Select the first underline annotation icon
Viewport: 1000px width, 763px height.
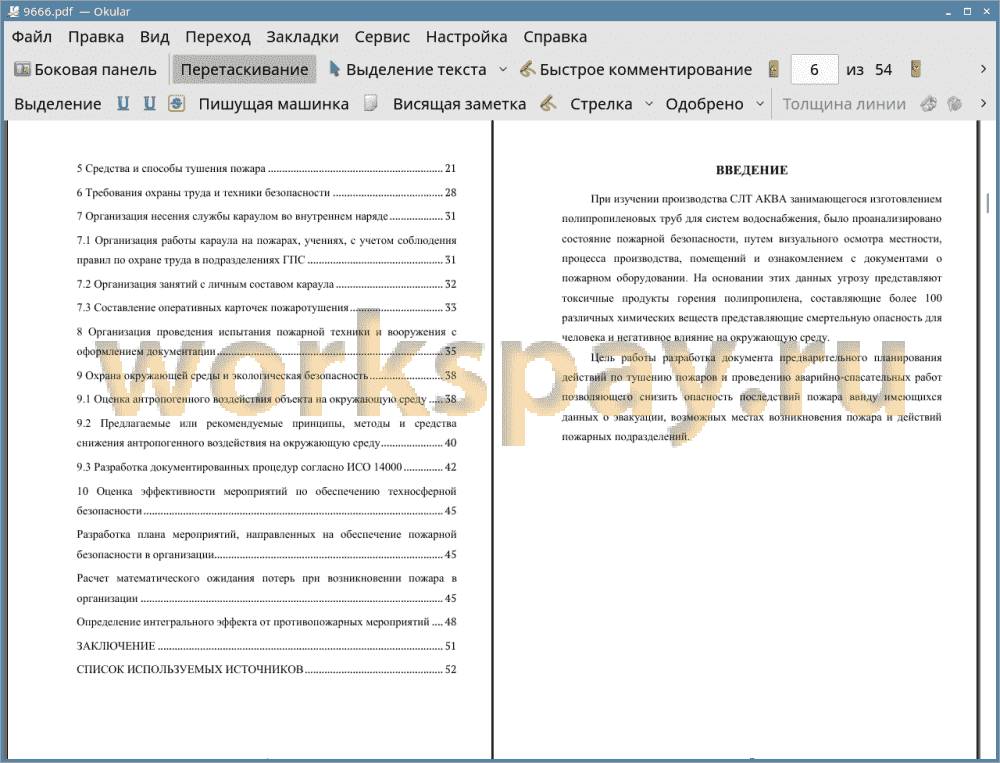tap(123, 103)
